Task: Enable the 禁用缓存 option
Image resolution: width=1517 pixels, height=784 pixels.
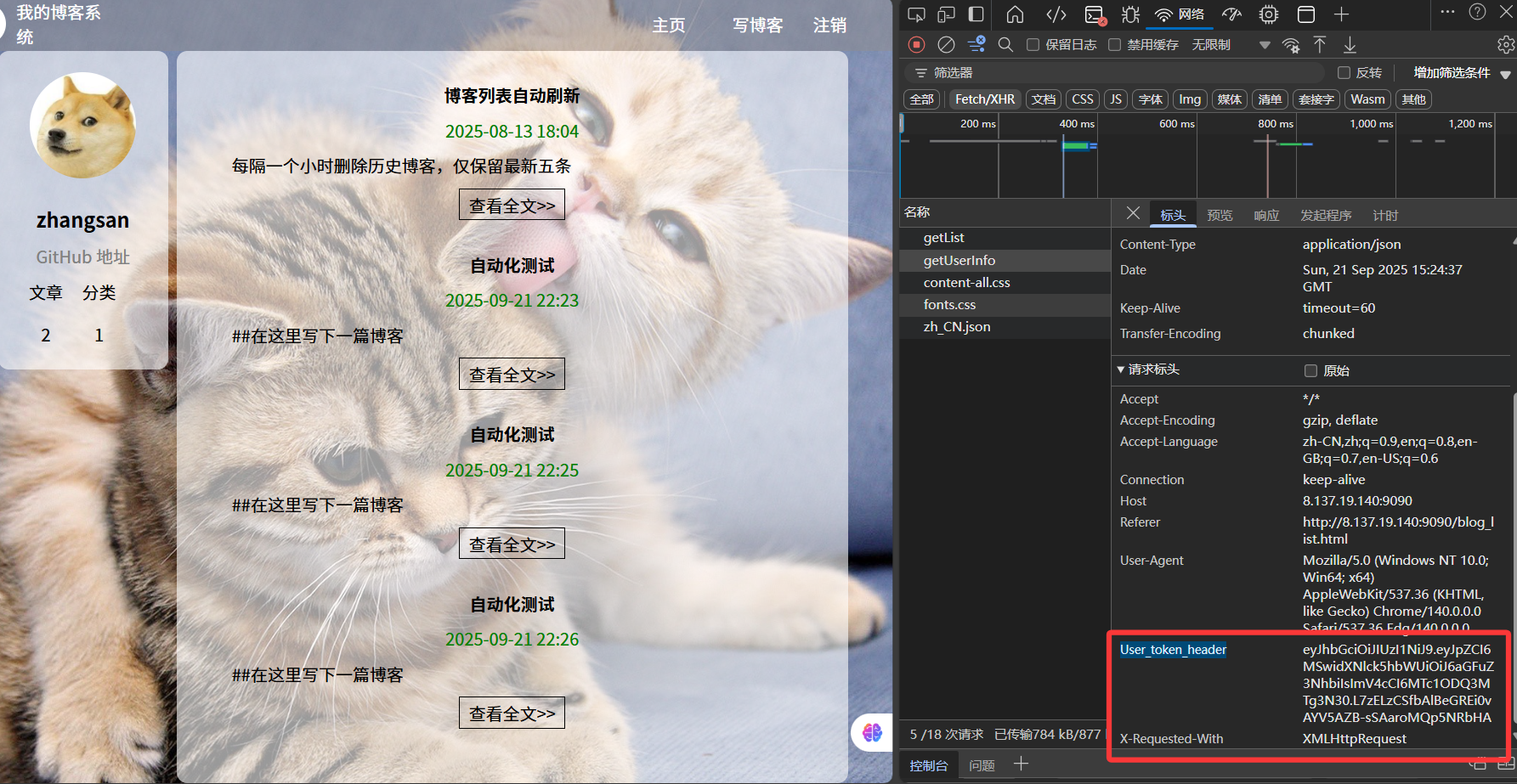Action: coord(1115,44)
